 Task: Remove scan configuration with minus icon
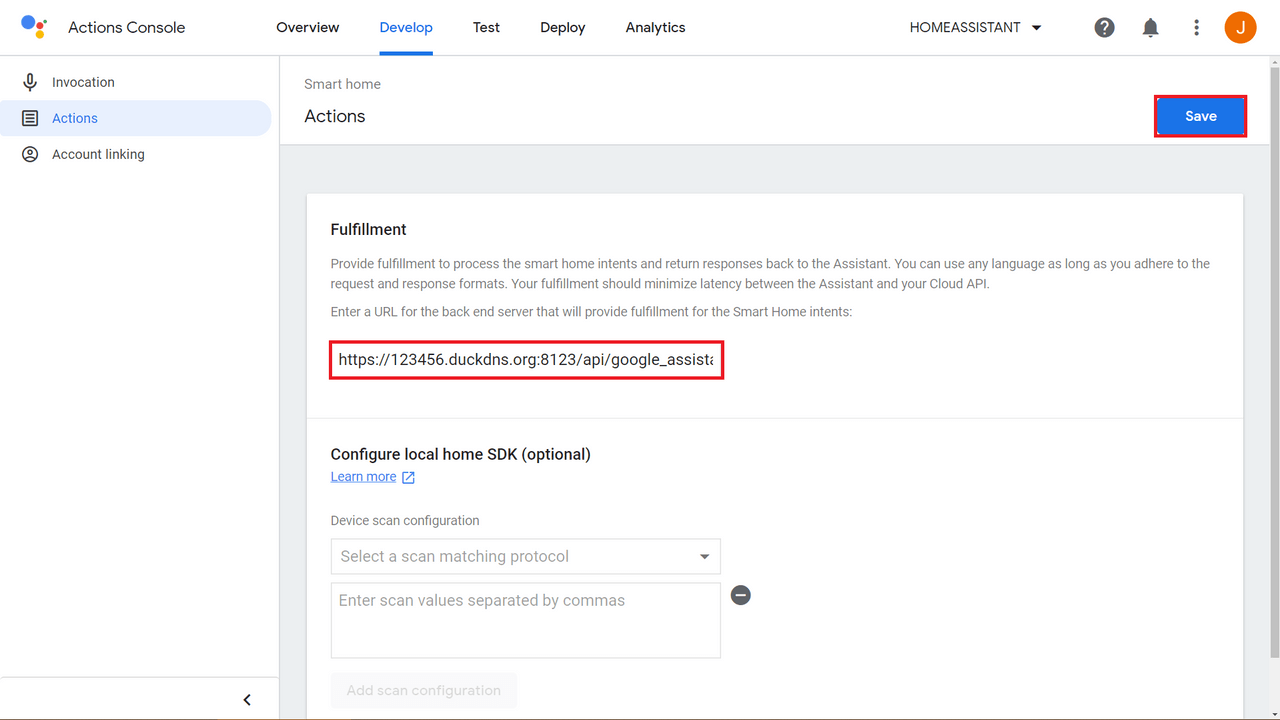(741, 595)
